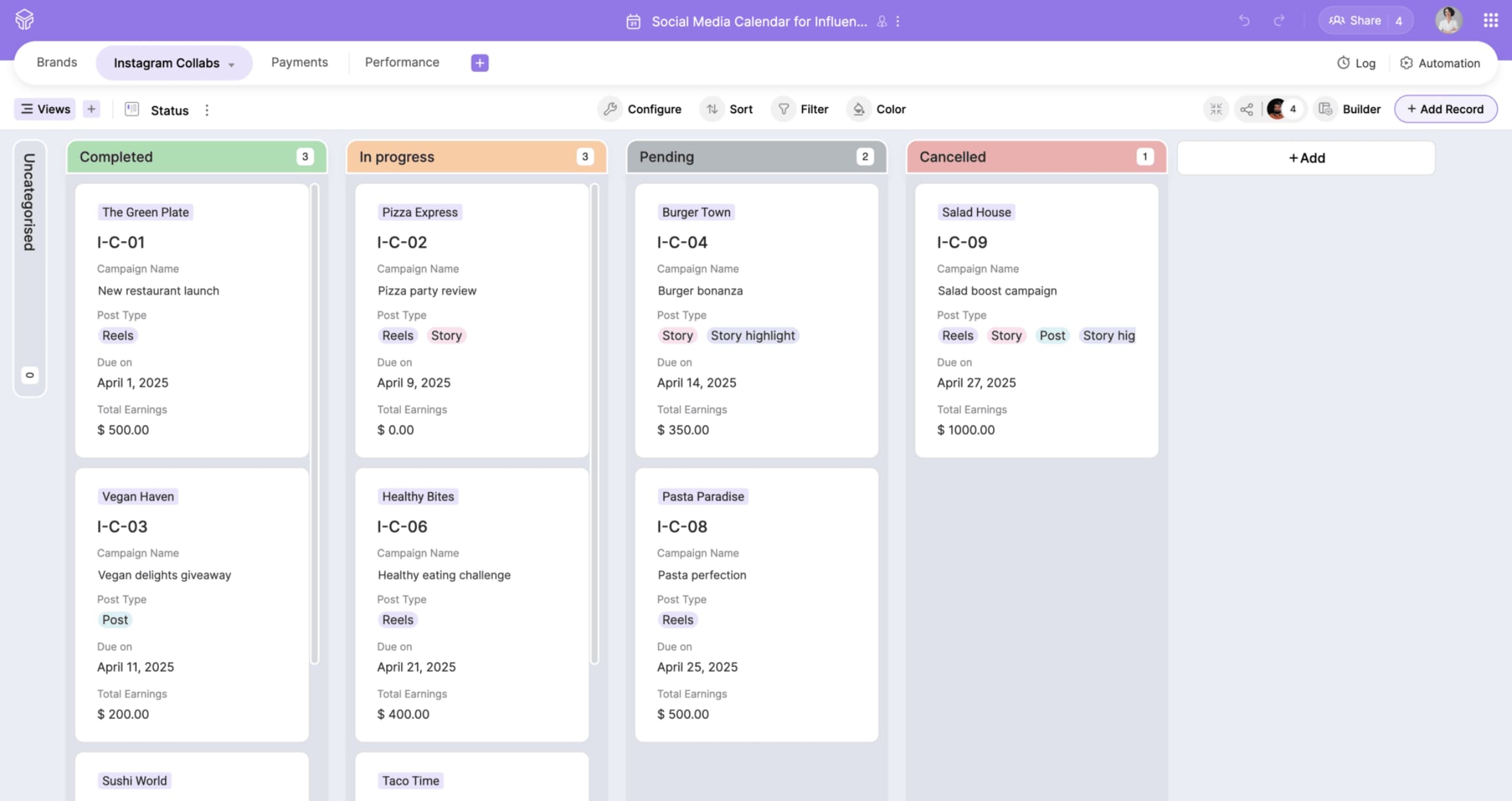
Task: Click Add to create new column
Action: click(1306, 158)
